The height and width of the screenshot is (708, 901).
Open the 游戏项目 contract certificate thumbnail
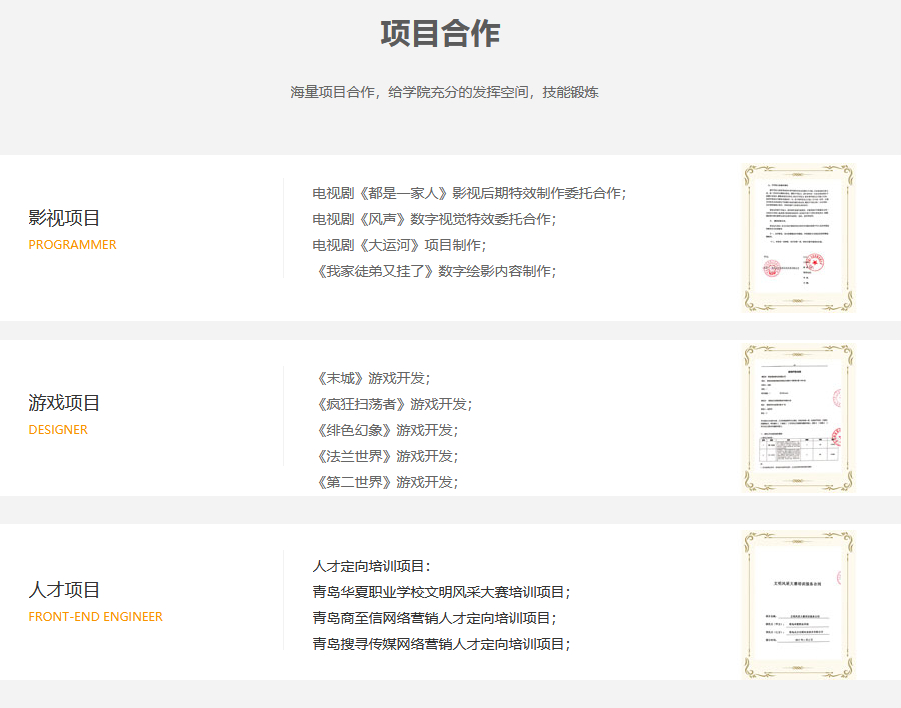click(798, 419)
